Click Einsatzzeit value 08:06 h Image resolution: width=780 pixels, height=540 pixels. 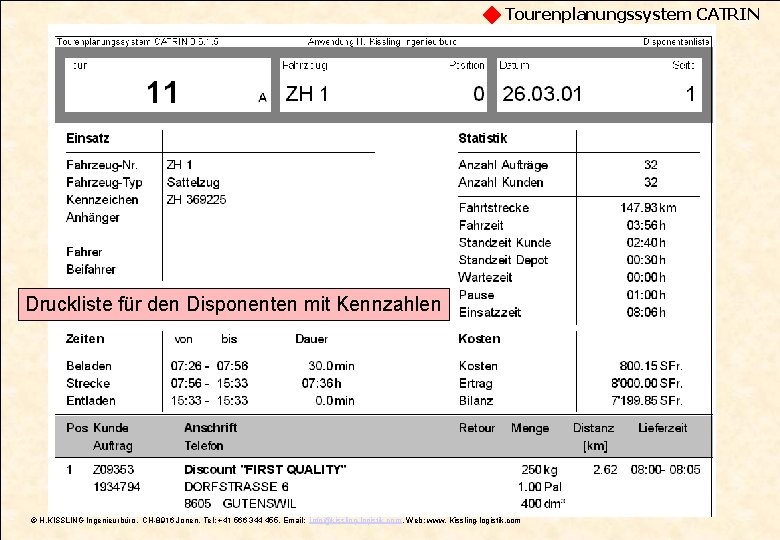(x=646, y=312)
